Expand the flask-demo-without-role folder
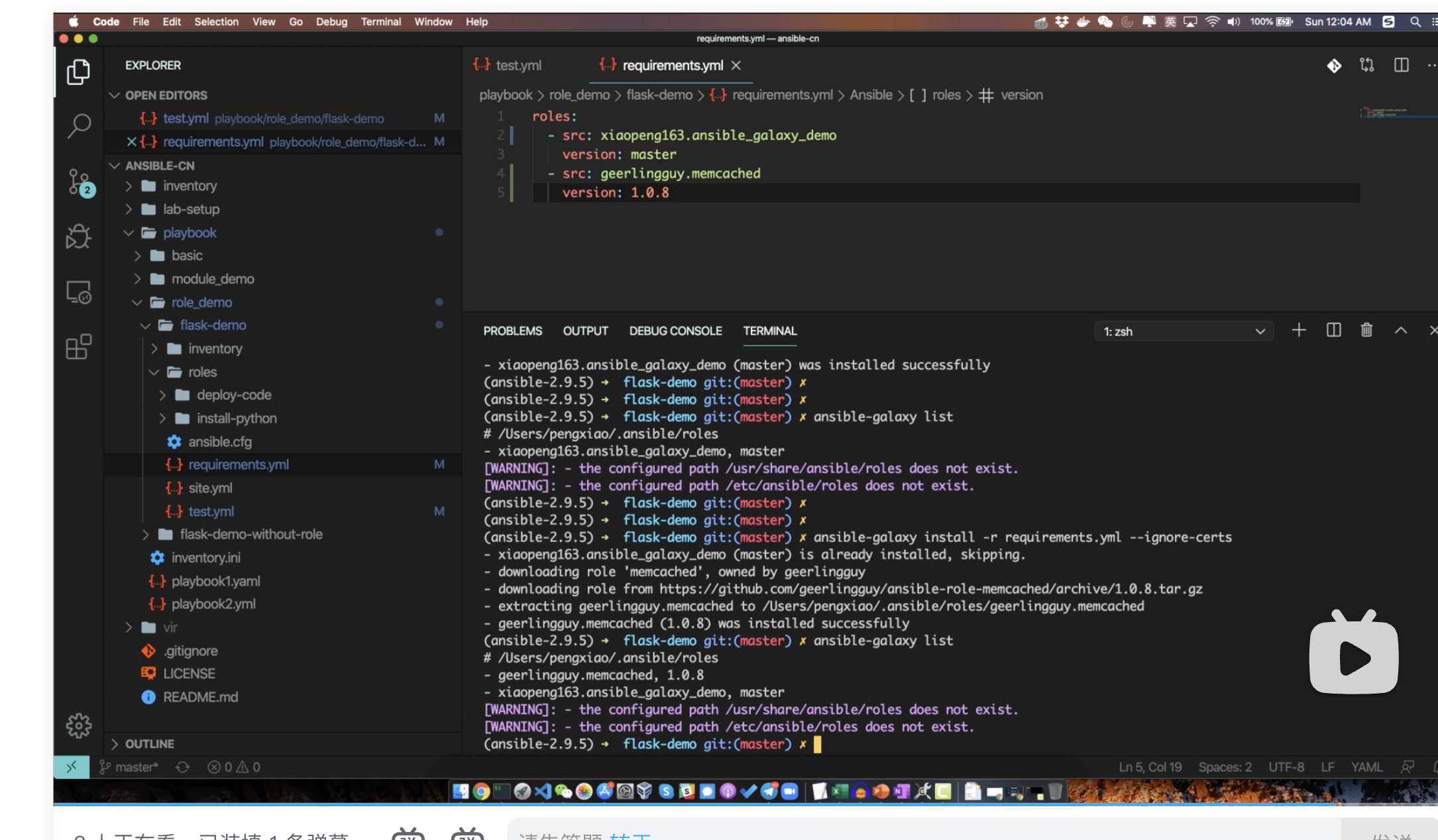 tap(250, 534)
